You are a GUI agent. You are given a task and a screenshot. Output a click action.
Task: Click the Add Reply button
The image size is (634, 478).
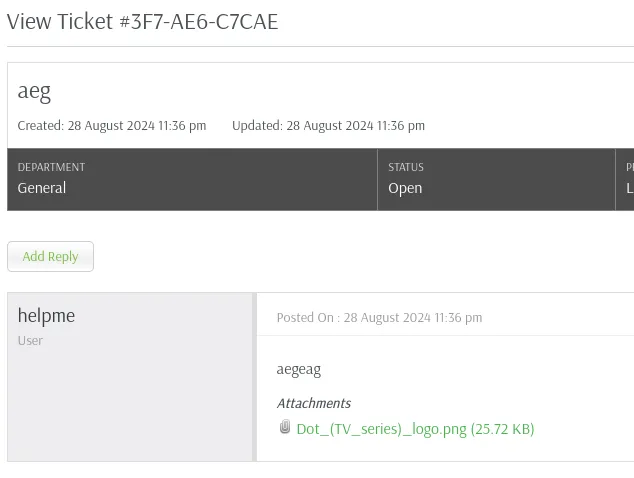coord(51,256)
